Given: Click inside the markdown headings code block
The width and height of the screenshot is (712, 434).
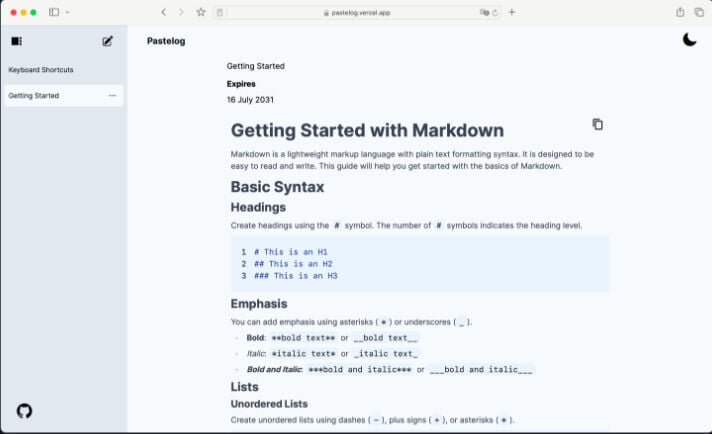Looking at the screenshot, I should (x=420, y=264).
